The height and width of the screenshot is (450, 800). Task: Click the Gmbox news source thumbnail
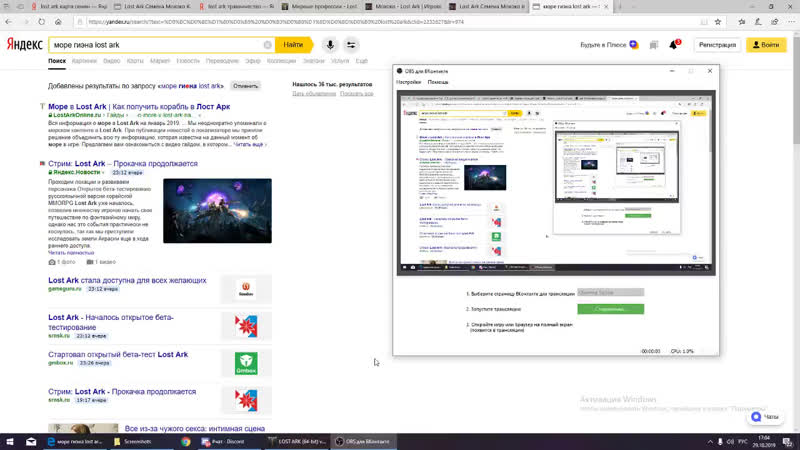(x=246, y=364)
